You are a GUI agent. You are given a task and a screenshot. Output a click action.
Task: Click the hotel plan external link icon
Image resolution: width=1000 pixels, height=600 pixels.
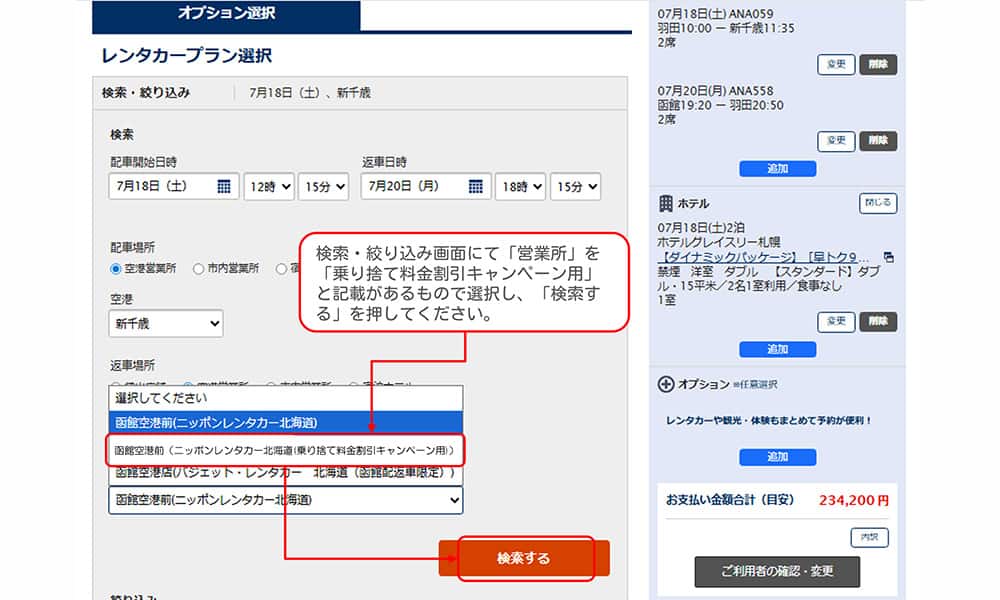click(x=888, y=257)
